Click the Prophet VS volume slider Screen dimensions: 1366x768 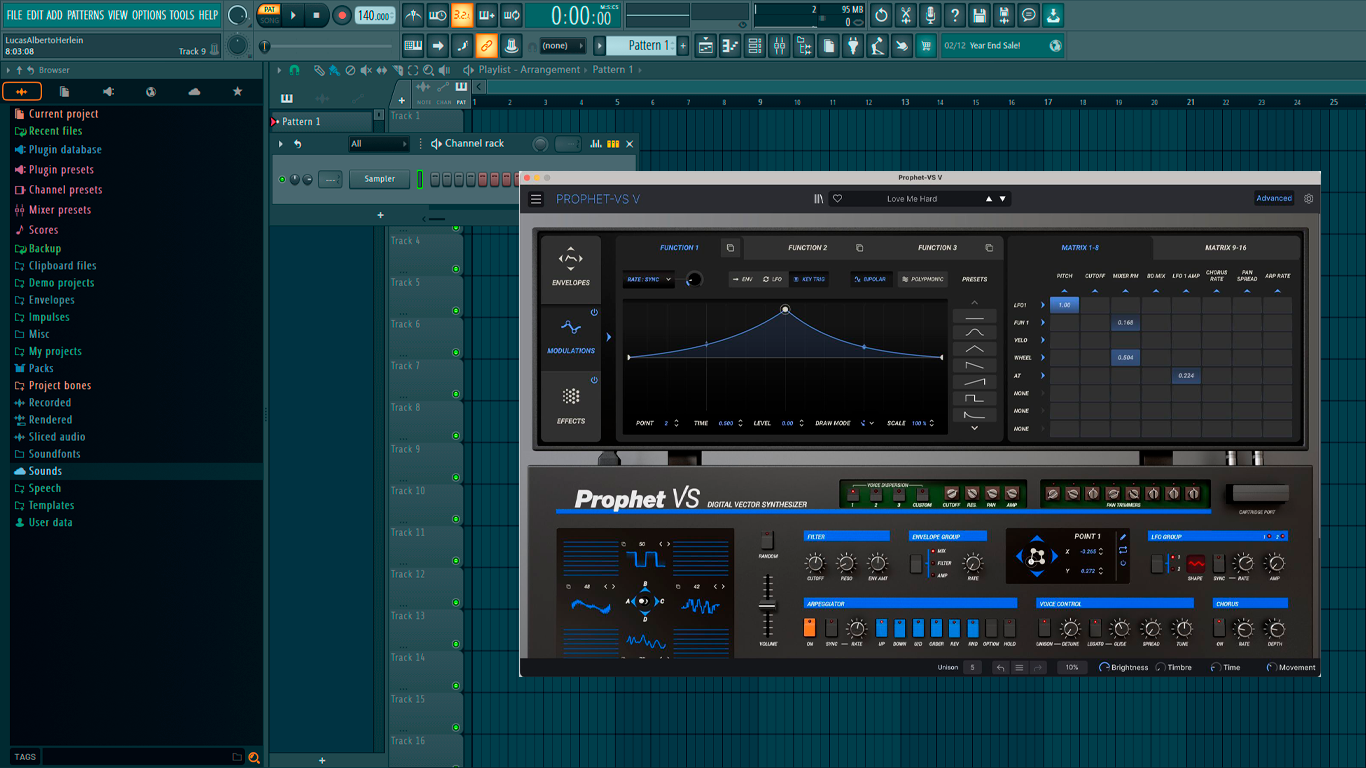tap(767, 606)
